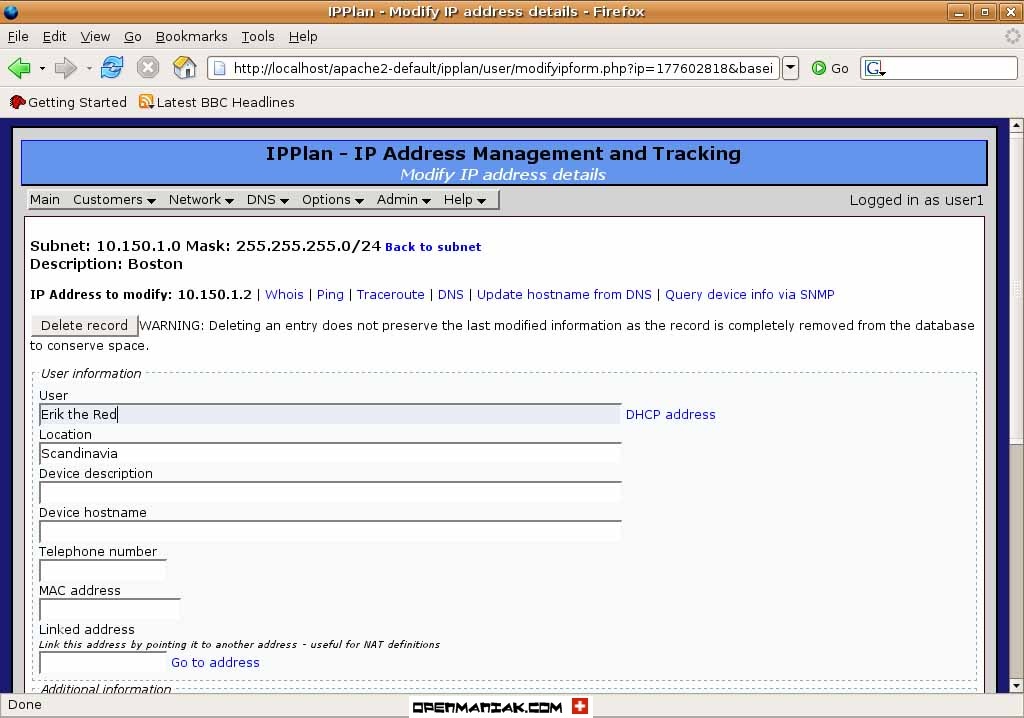Click the Getting Started bookmark icon

pyautogui.click(x=17, y=102)
